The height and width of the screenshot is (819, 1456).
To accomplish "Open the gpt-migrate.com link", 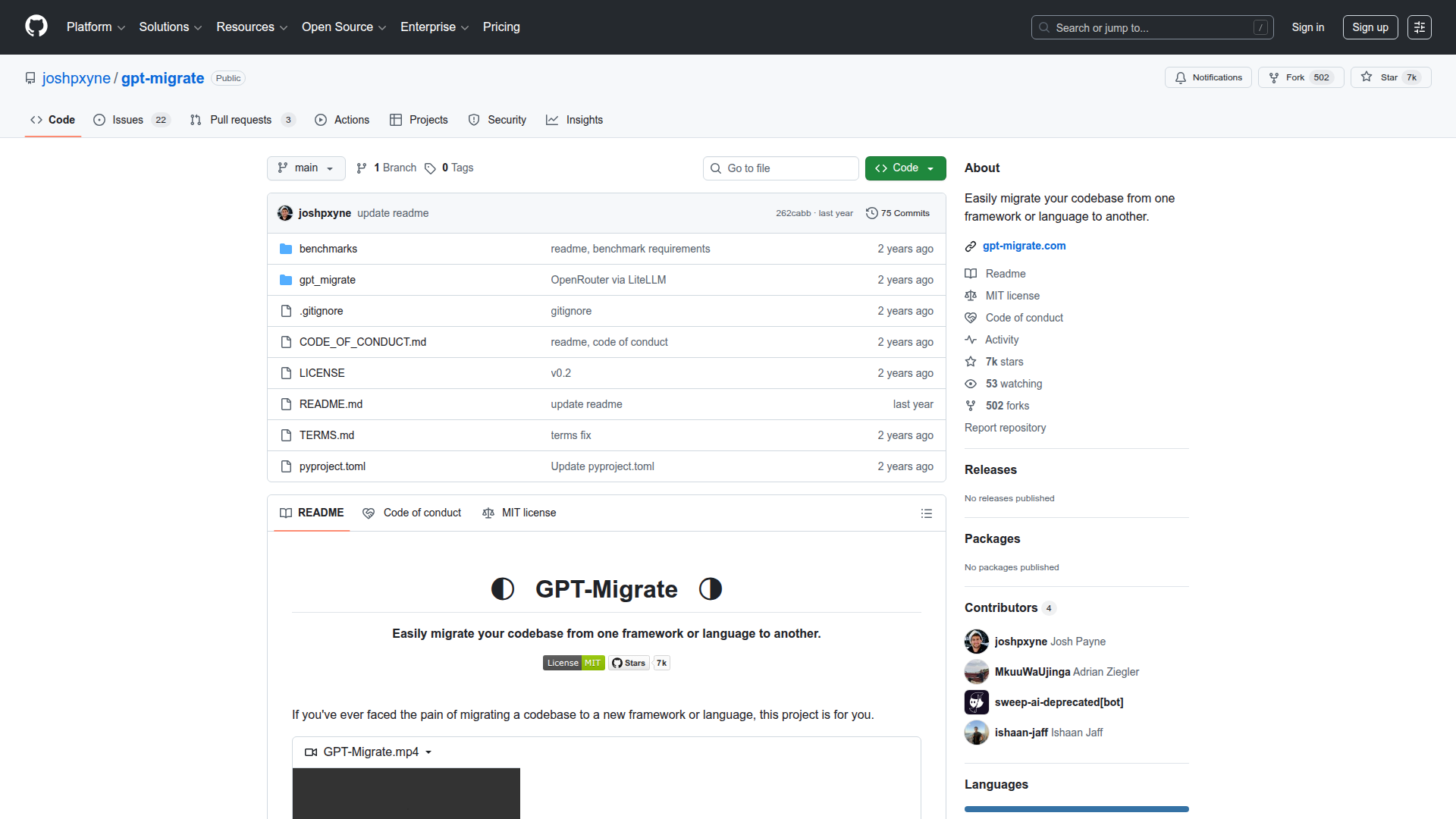I will point(1024,246).
